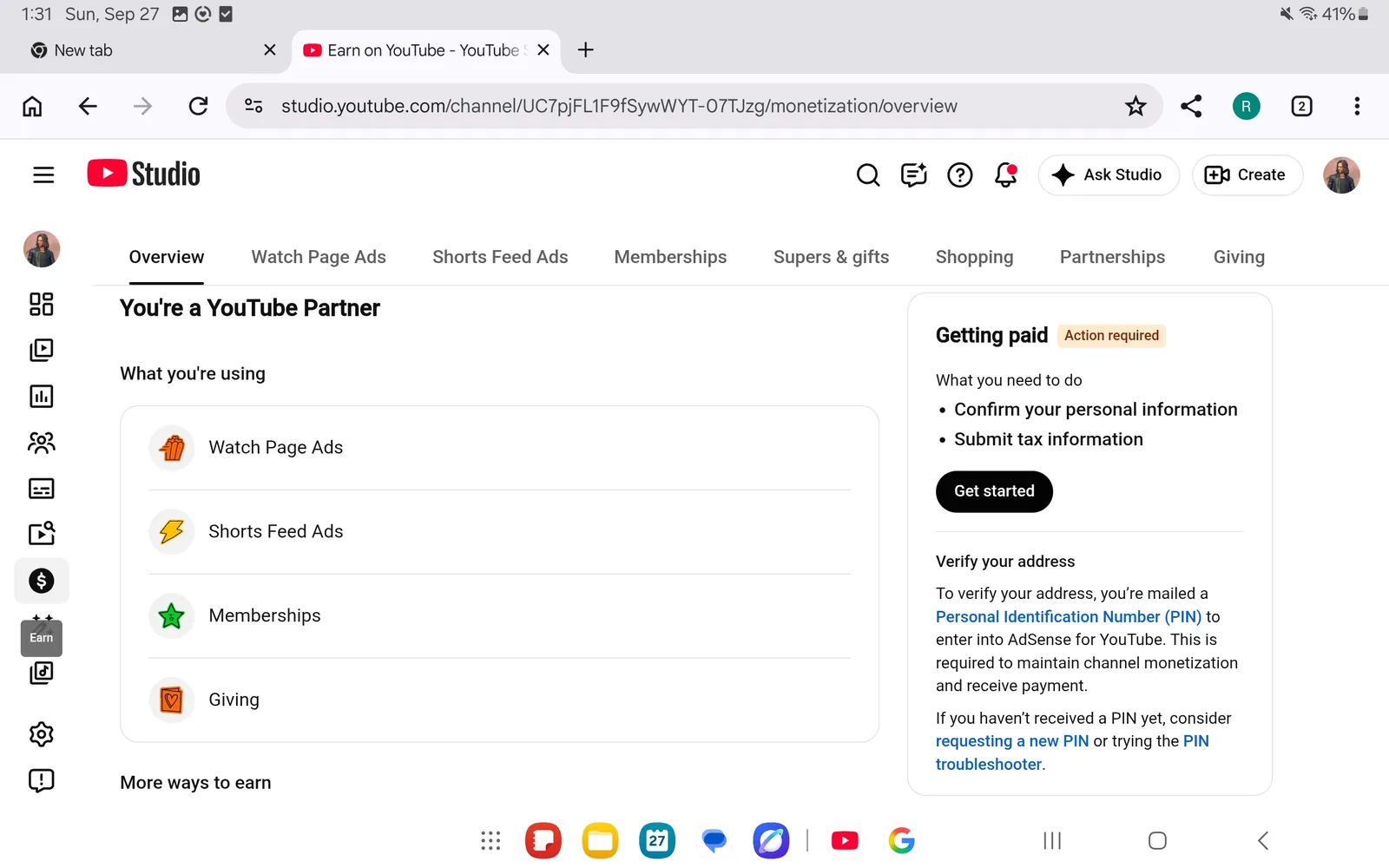1389x868 pixels.
Task: Open the tab switcher showing 2 tabs
Action: tap(1301, 106)
